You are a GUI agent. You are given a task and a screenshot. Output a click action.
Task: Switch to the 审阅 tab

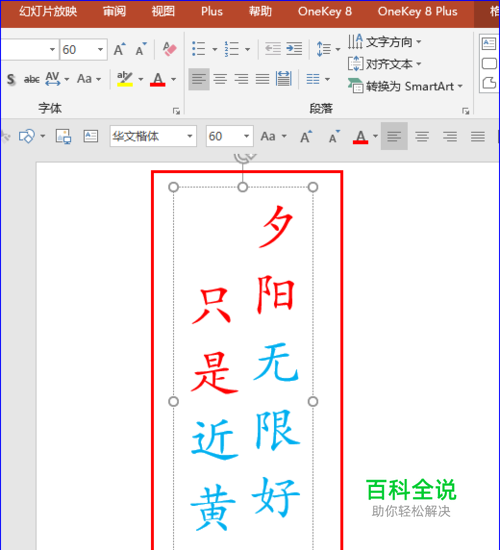pos(114,12)
